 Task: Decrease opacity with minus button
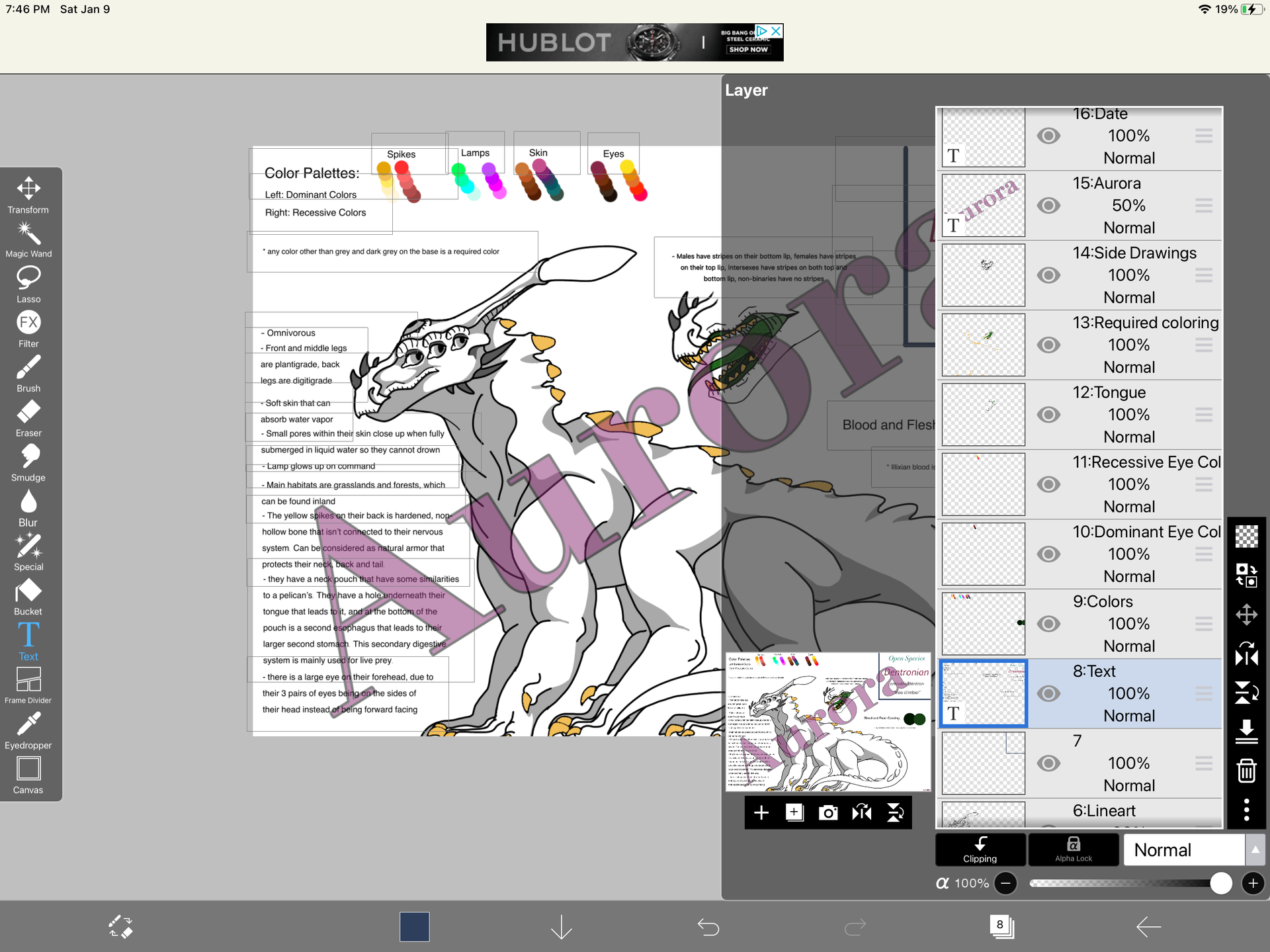(1005, 883)
